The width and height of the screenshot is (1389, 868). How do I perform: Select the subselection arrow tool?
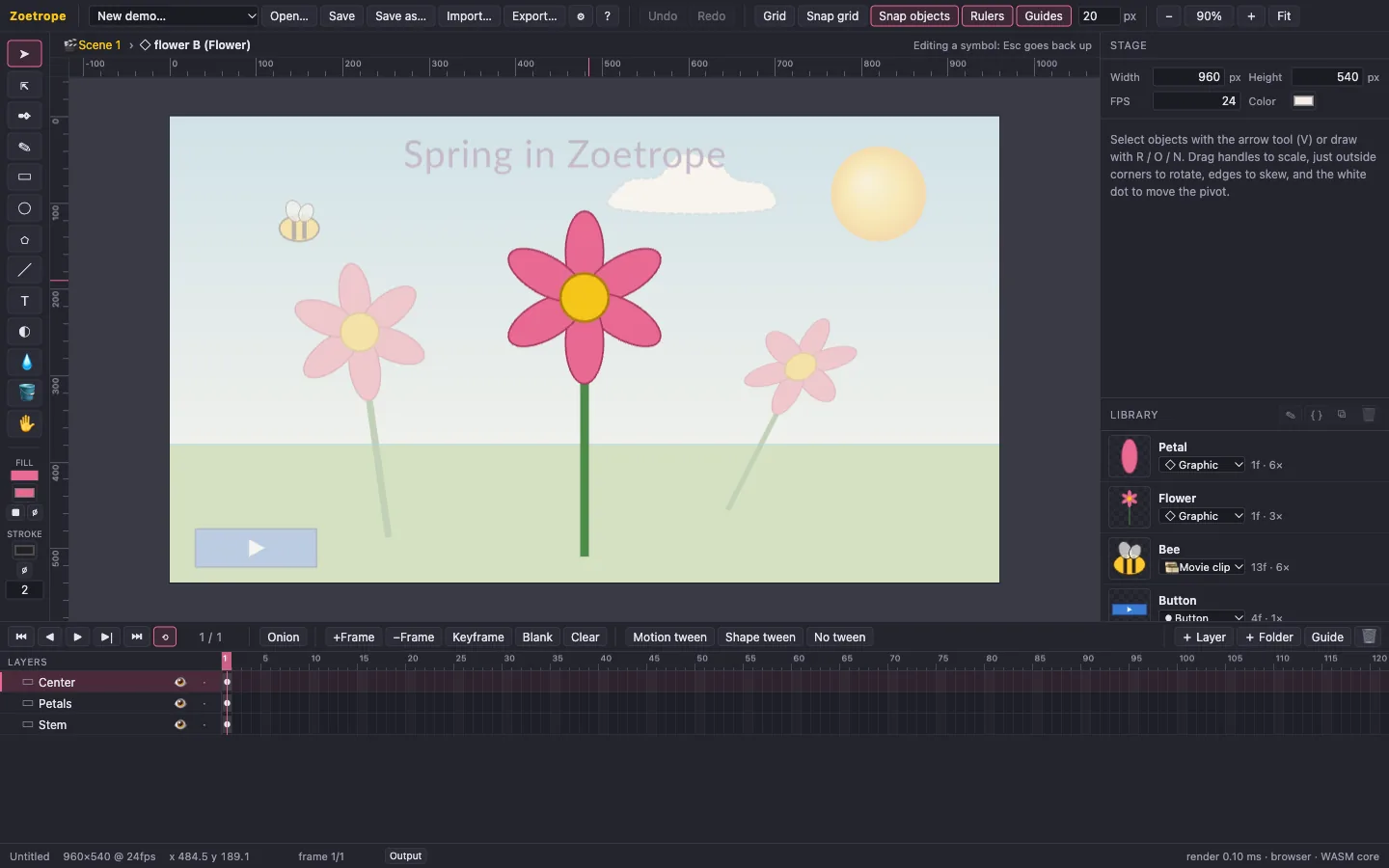coord(24,86)
